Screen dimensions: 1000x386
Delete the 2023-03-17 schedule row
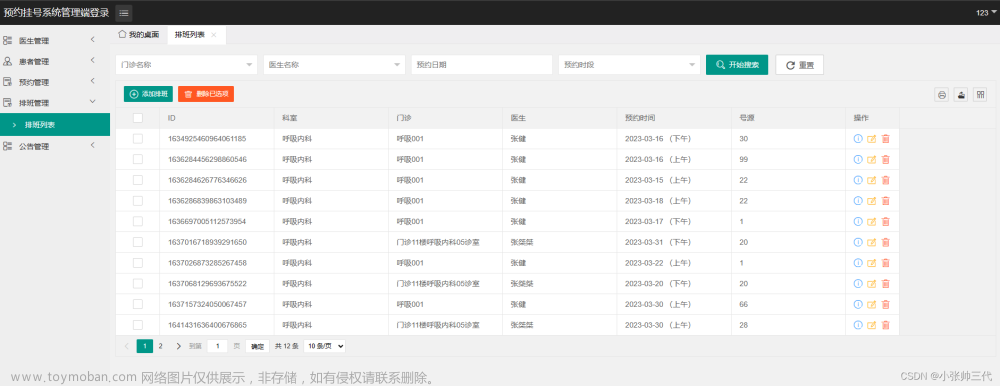885,221
